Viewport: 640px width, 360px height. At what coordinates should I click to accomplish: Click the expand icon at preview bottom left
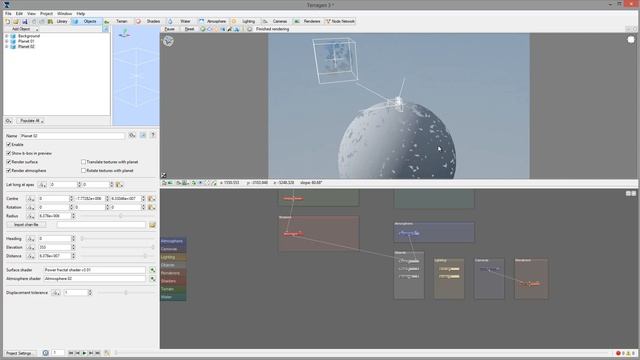164,175
